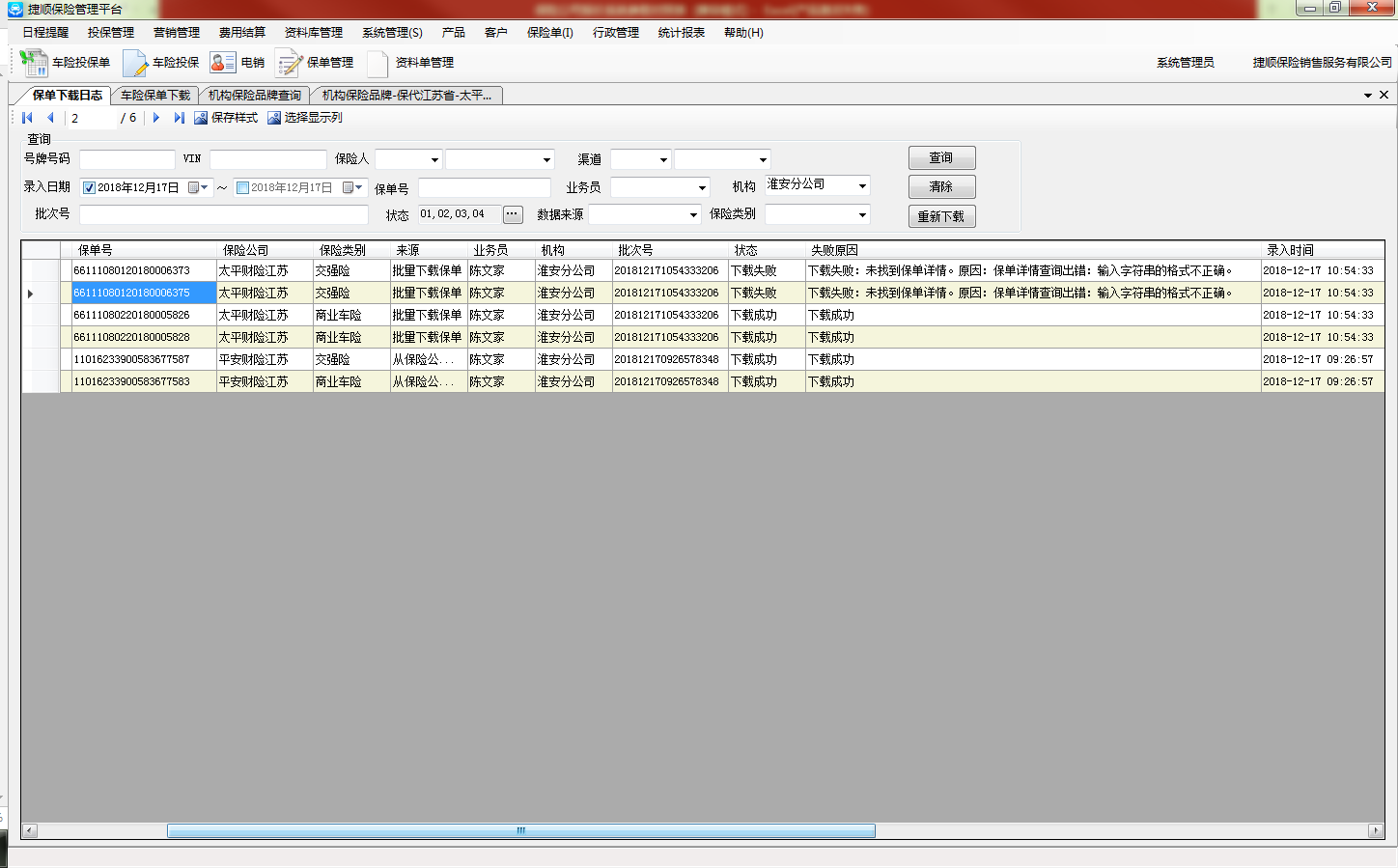Open the 保单管理 toolbar icon
This screenshot has height=868, width=1398.
[289, 63]
